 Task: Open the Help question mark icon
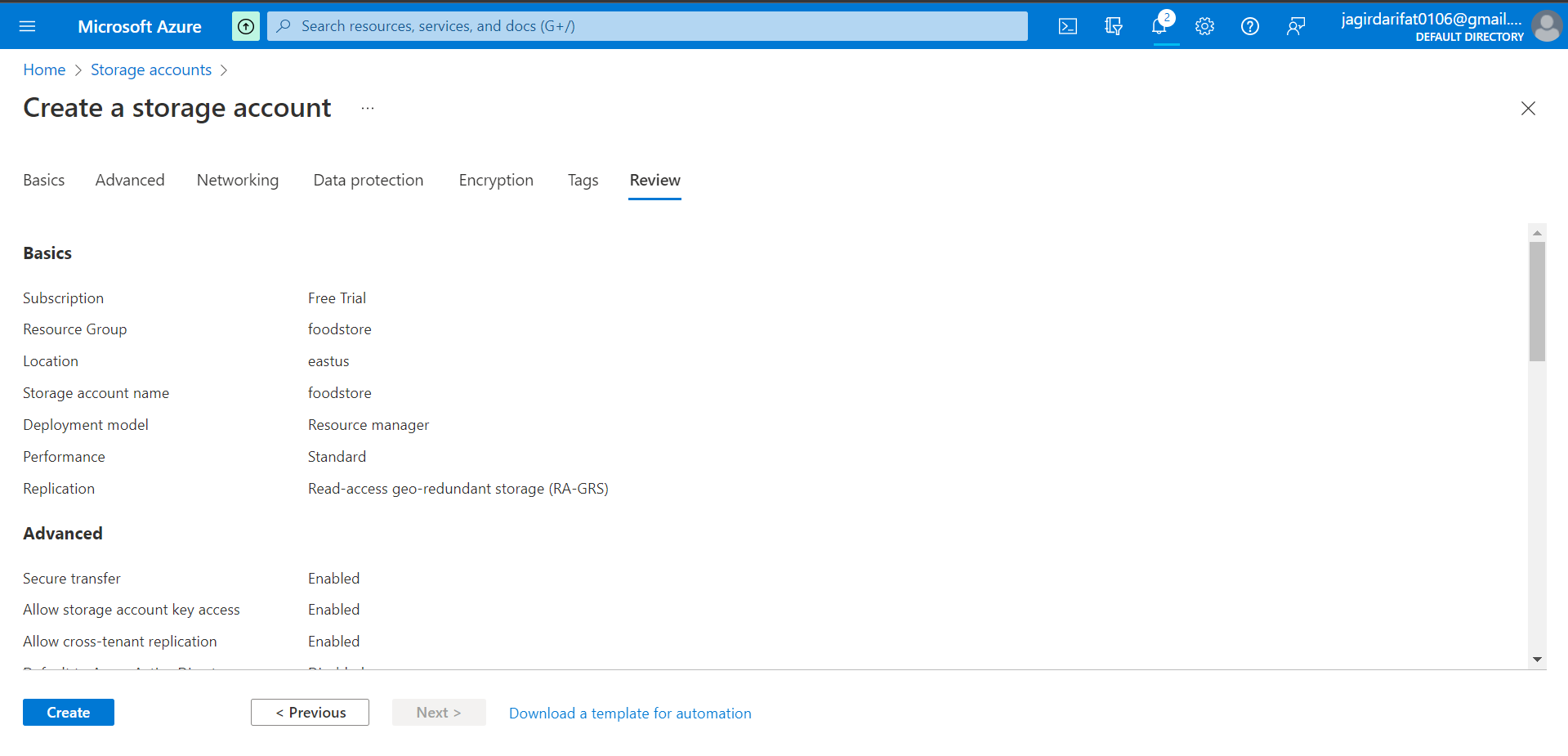[x=1249, y=25]
